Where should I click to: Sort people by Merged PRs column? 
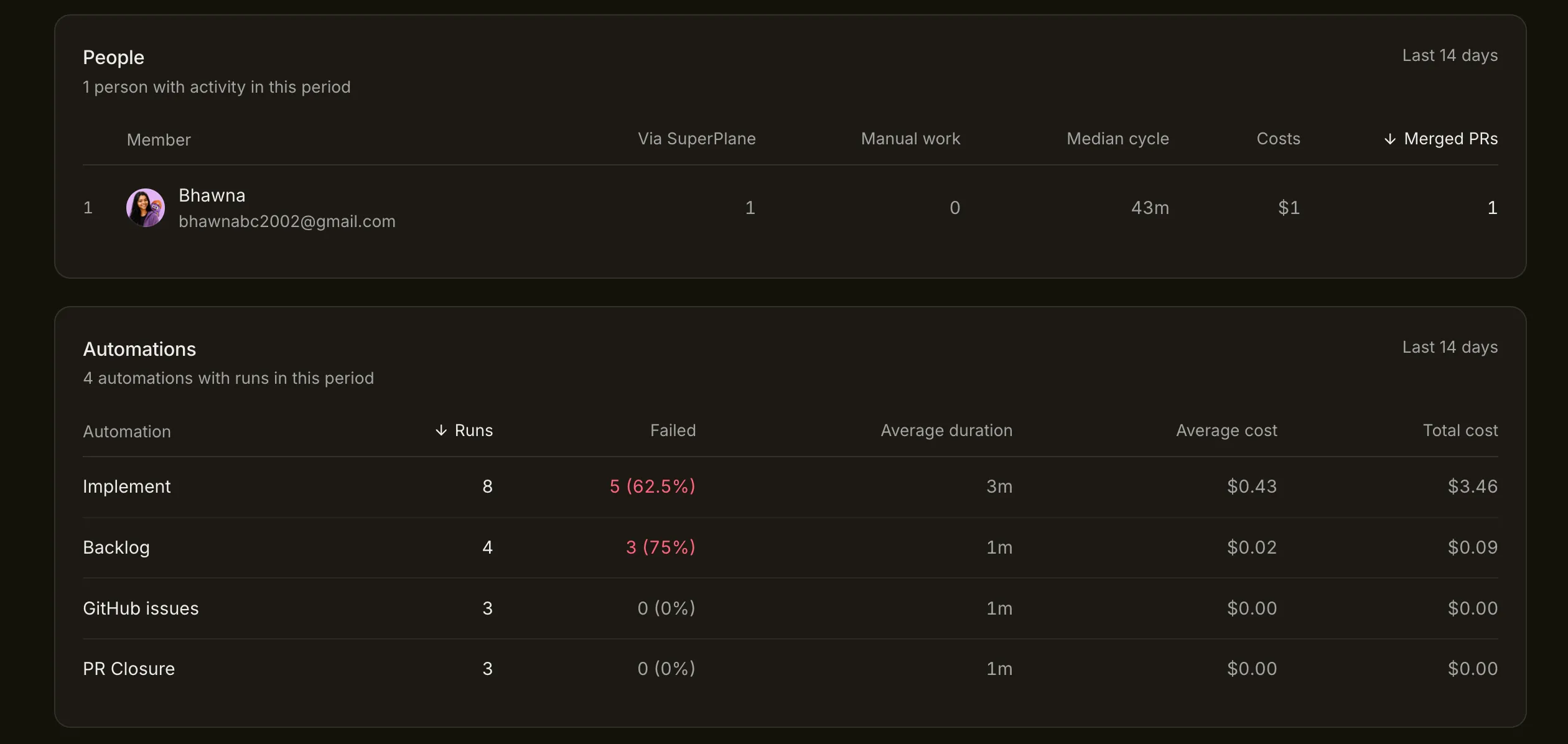point(1440,139)
